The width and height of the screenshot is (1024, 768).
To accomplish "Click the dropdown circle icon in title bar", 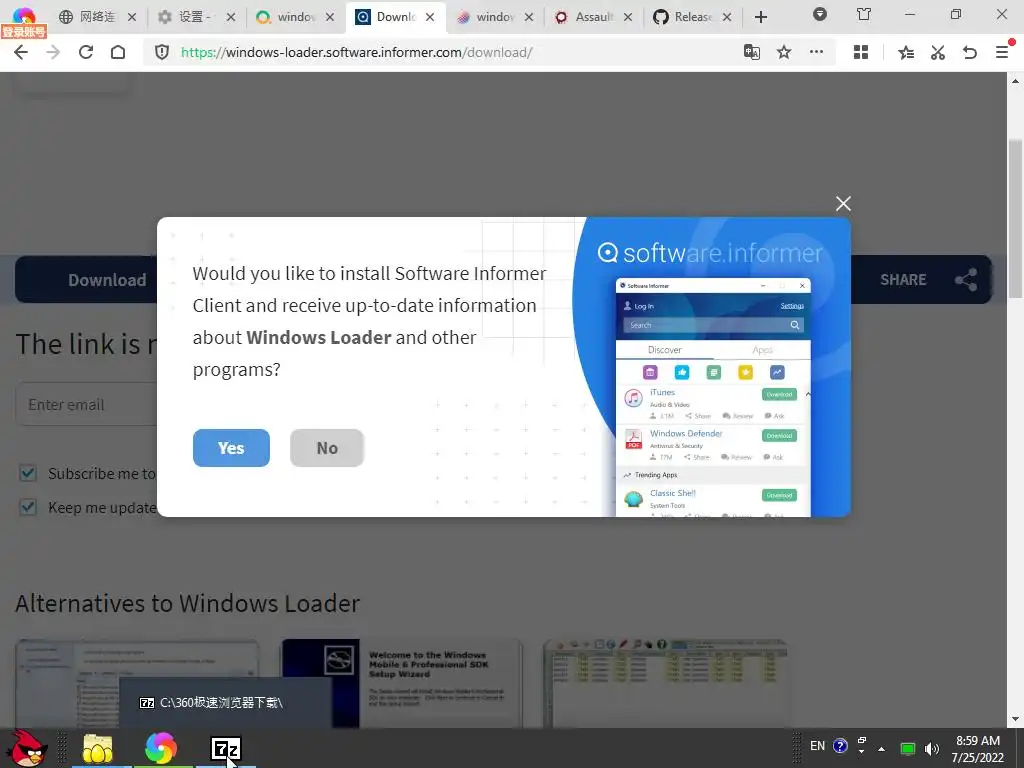I will 820,14.
